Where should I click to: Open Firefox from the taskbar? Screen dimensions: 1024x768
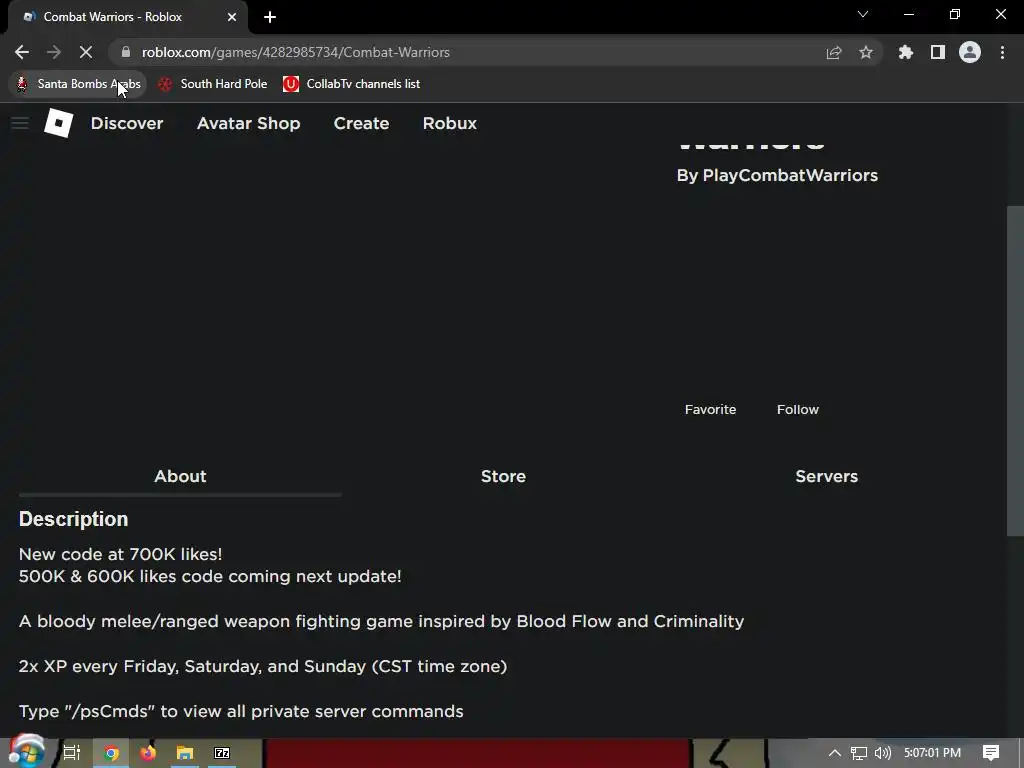coord(148,753)
